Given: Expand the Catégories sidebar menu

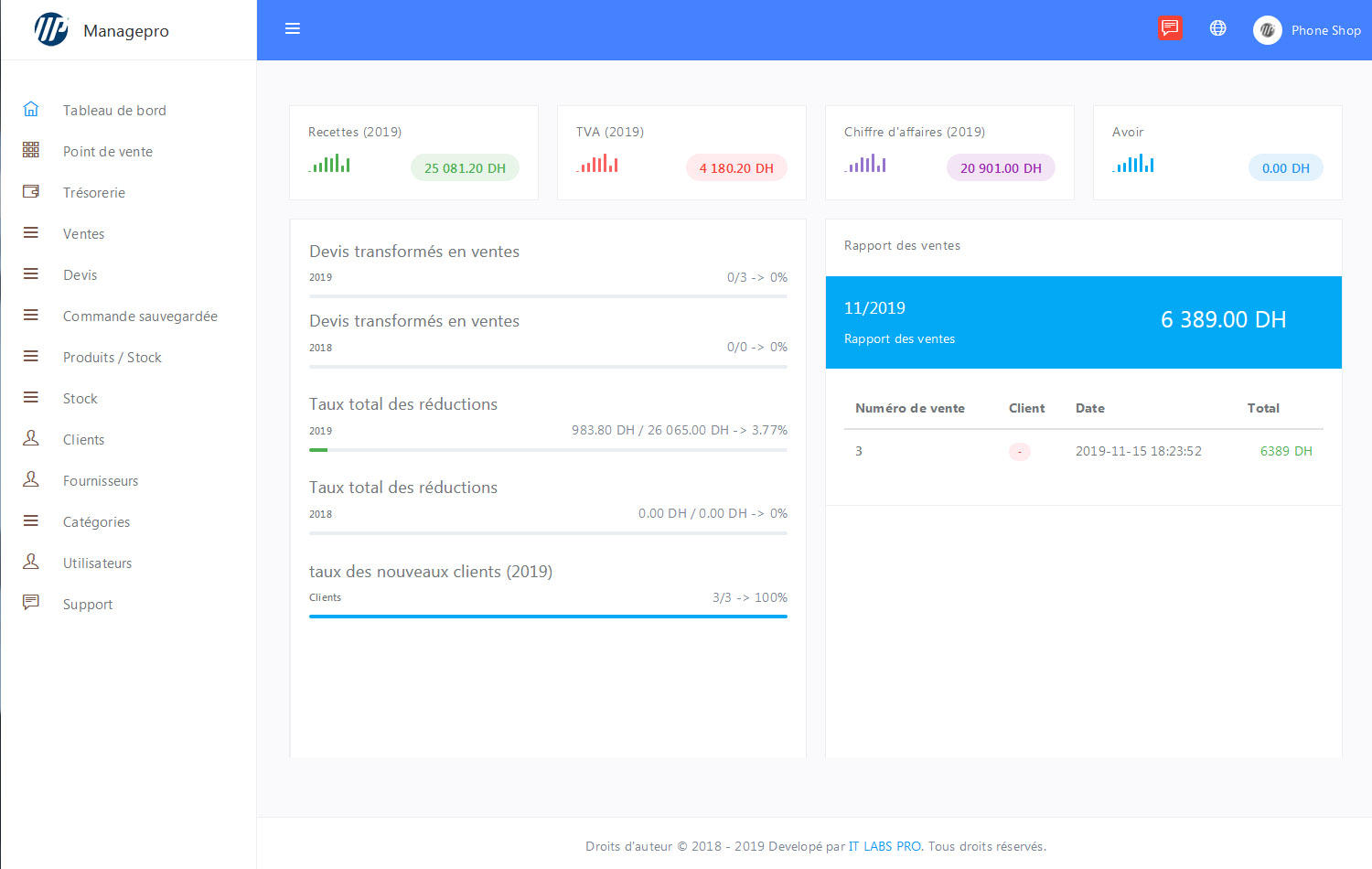Looking at the screenshot, I should coord(96,522).
